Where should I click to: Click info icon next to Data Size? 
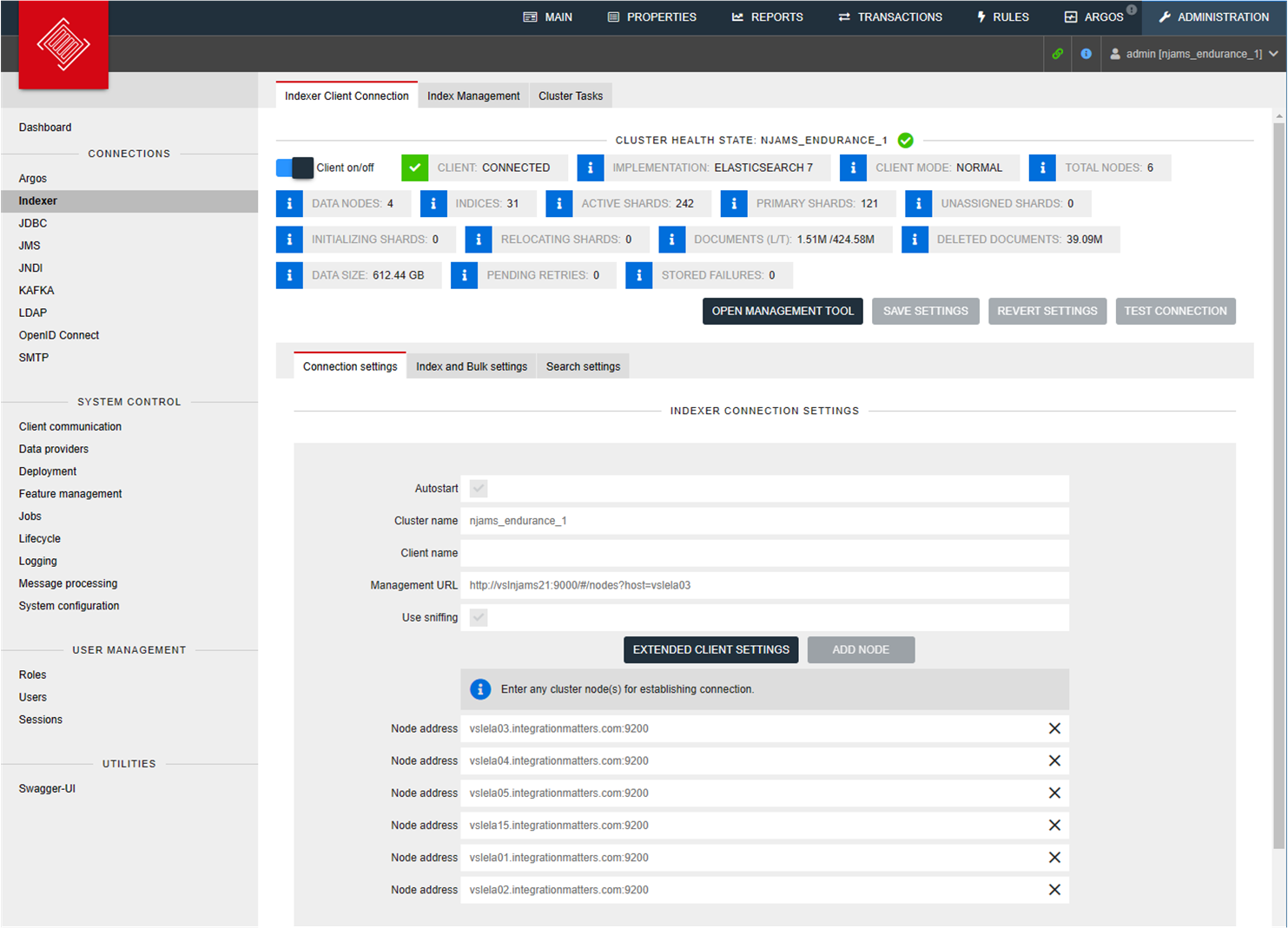289,275
